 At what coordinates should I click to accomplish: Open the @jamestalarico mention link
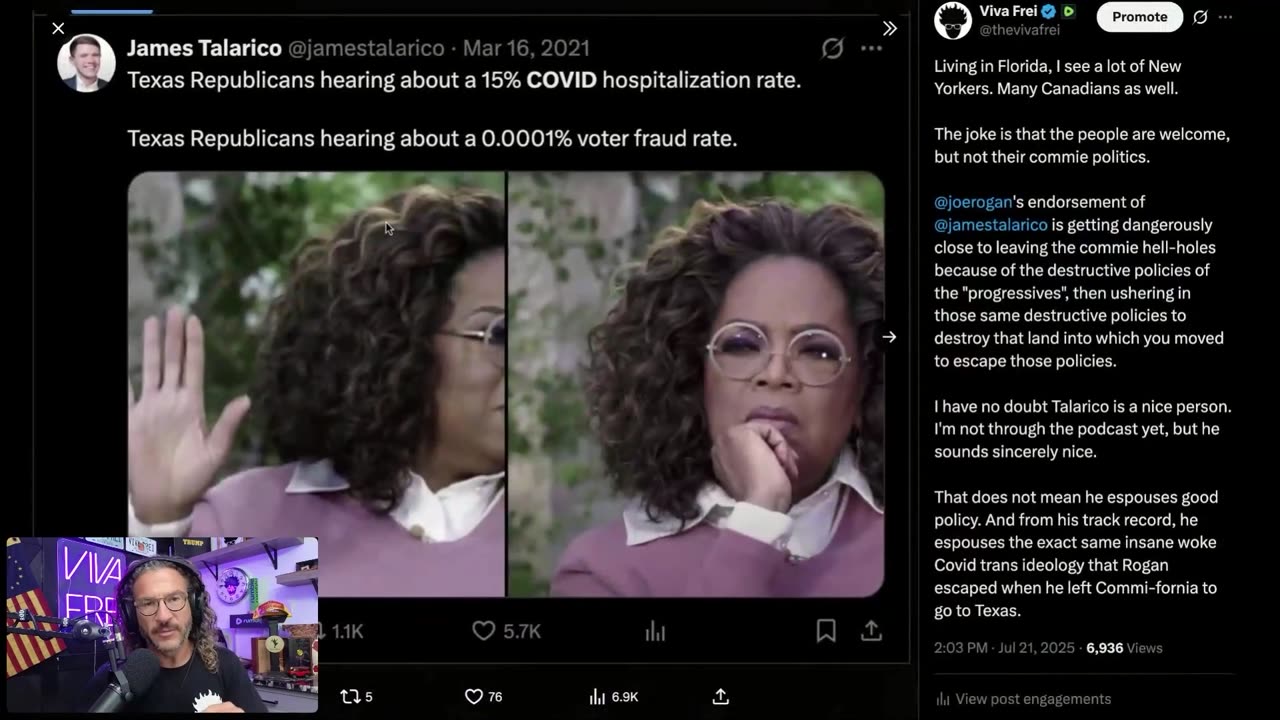click(x=991, y=225)
